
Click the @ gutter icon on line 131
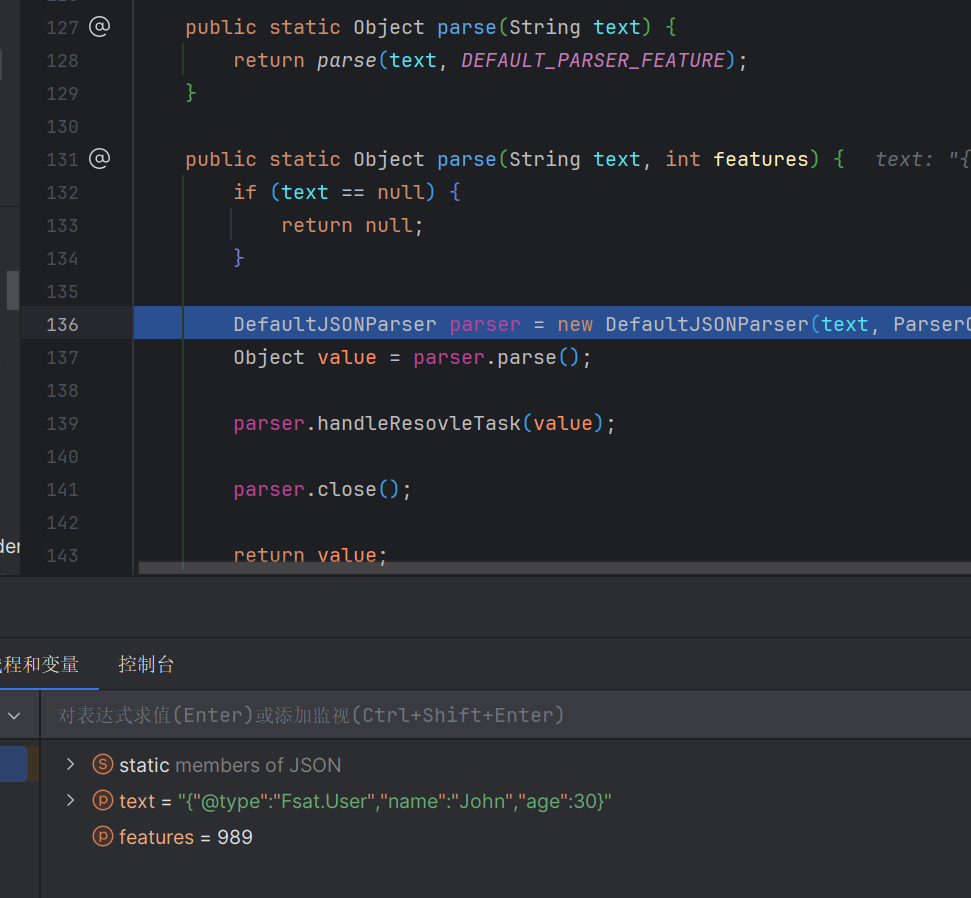click(99, 159)
